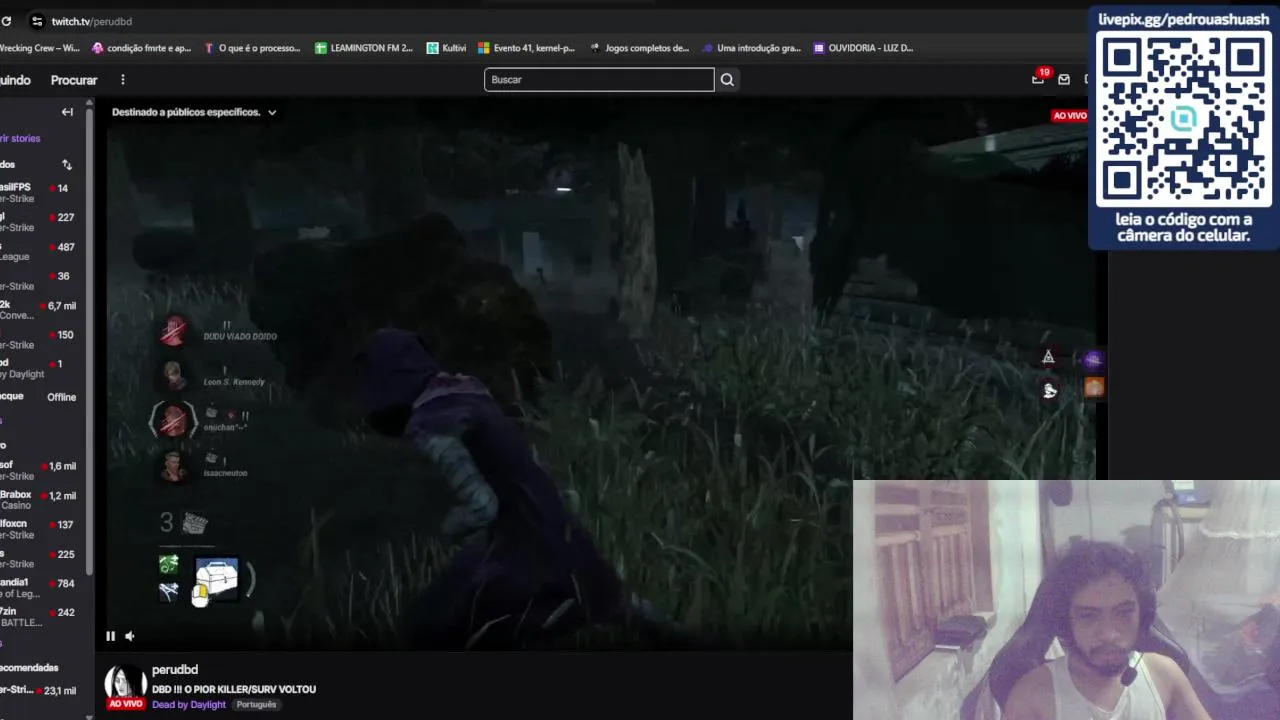The image size is (1280, 720).
Task: Expand 'Destinado a públicos específicos' dropdown
Action: [194, 112]
